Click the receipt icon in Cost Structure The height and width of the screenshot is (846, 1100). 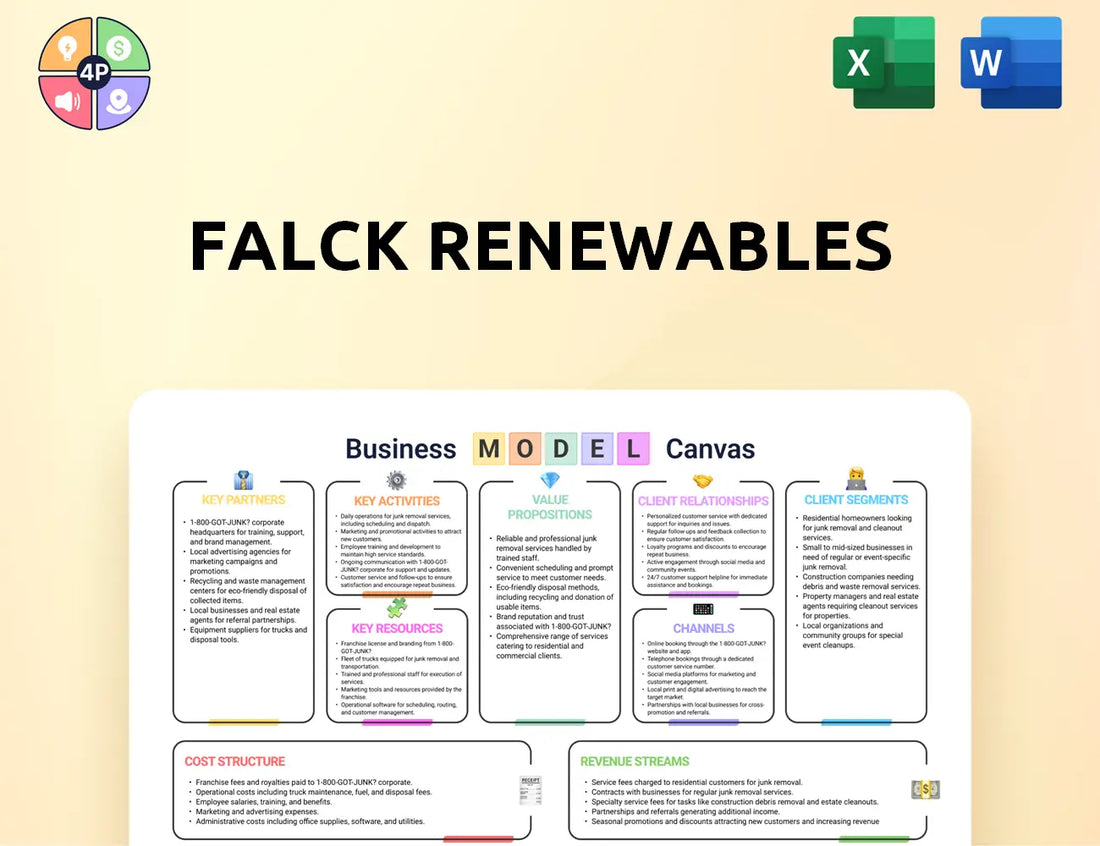click(530, 790)
